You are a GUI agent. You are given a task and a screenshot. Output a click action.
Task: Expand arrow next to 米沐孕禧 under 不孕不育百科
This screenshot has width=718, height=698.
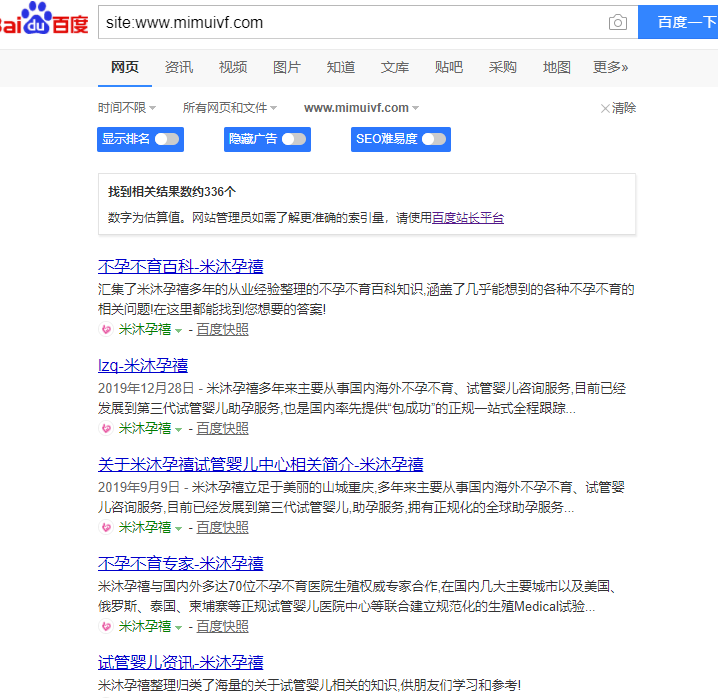(x=179, y=331)
